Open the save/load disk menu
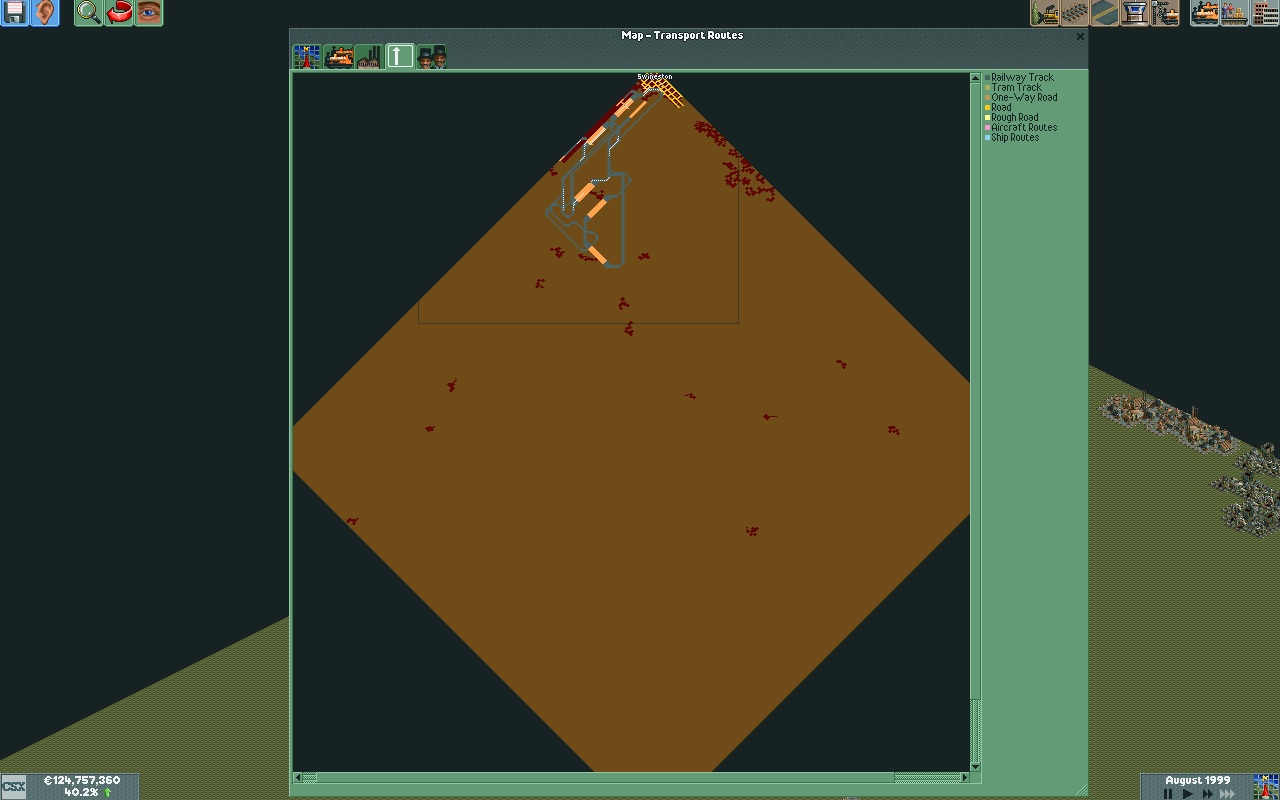1280x800 pixels. (x=14, y=13)
